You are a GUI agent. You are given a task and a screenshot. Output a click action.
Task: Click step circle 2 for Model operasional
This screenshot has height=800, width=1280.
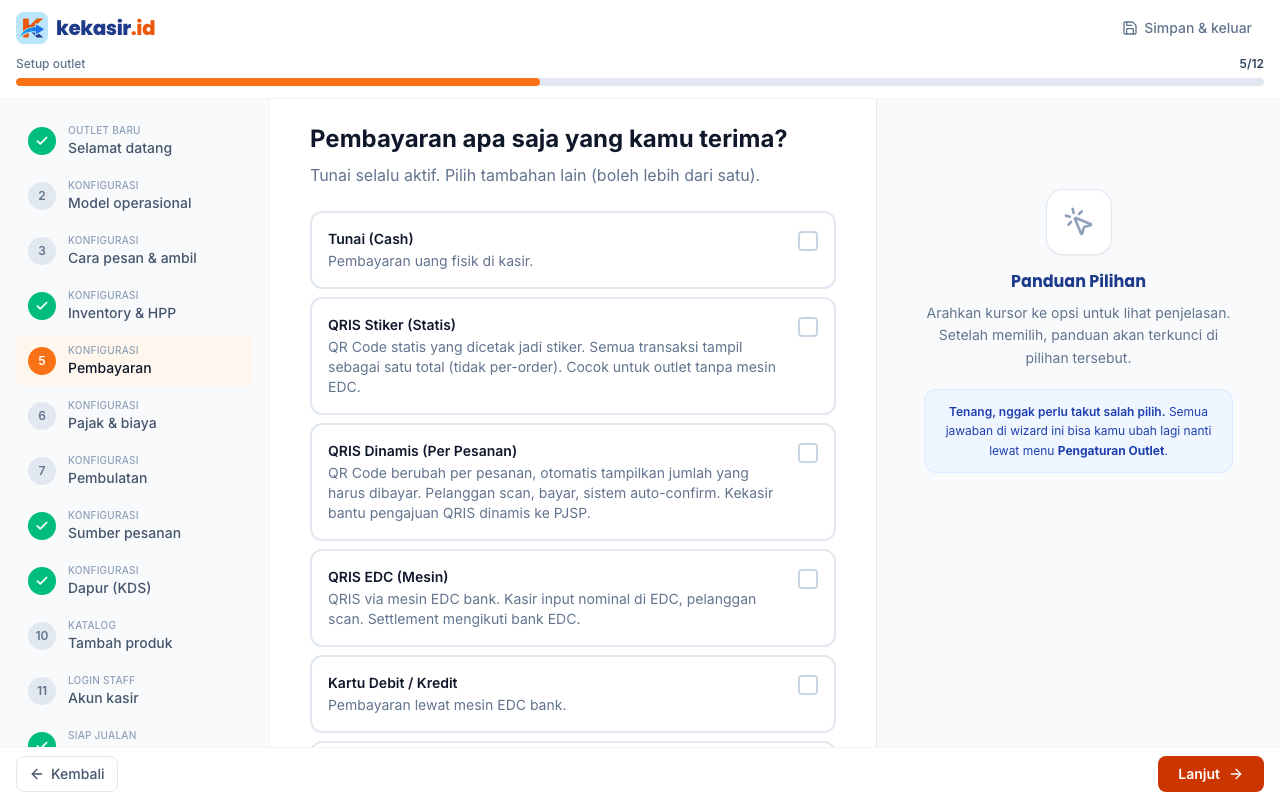pos(42,196)
